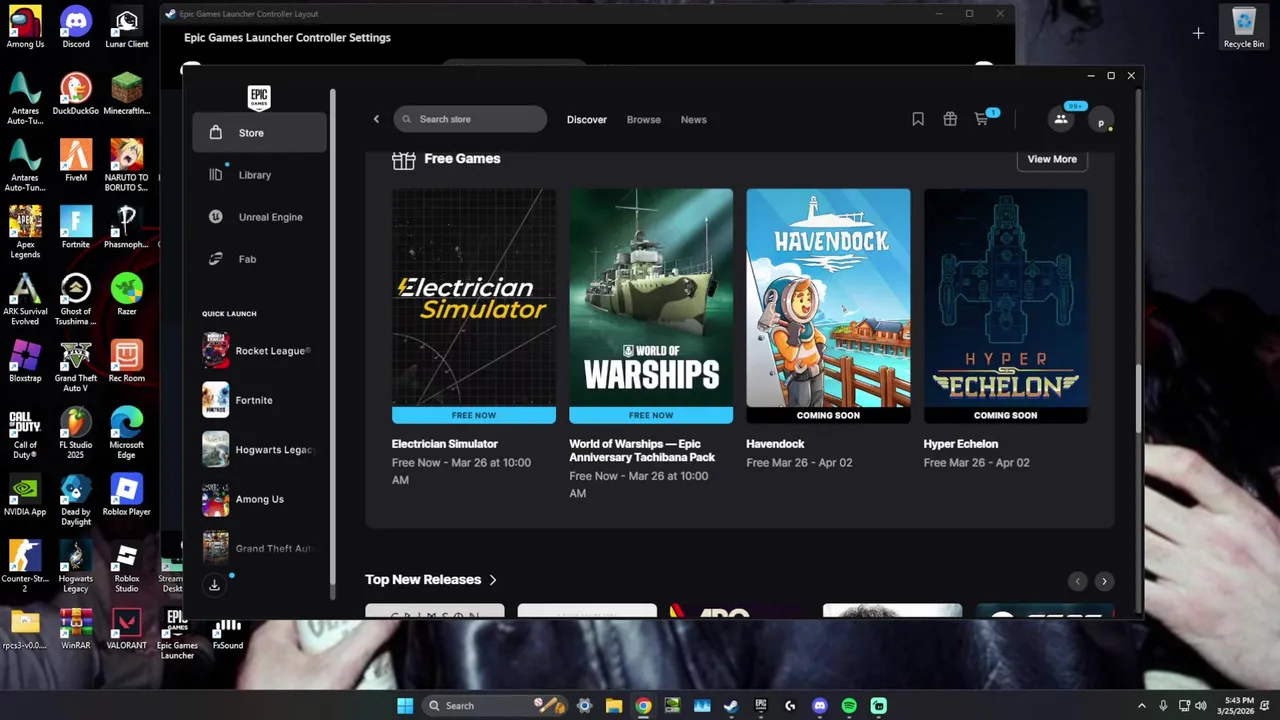Go to the next Top New Releases page
This screenshot has height=720, width=1280.
[x=1104, y=581]
